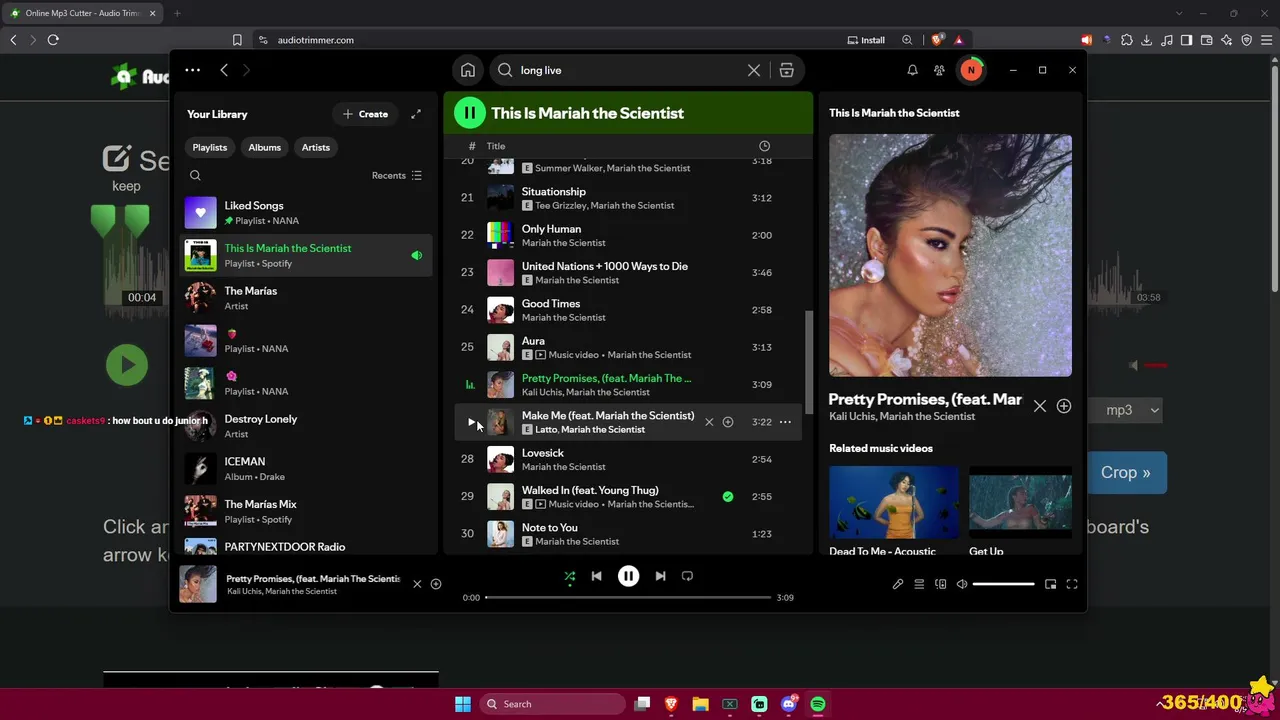Open Windows Start menu
This screenshot has height=720, width=1280.
(x=463, y=704)
